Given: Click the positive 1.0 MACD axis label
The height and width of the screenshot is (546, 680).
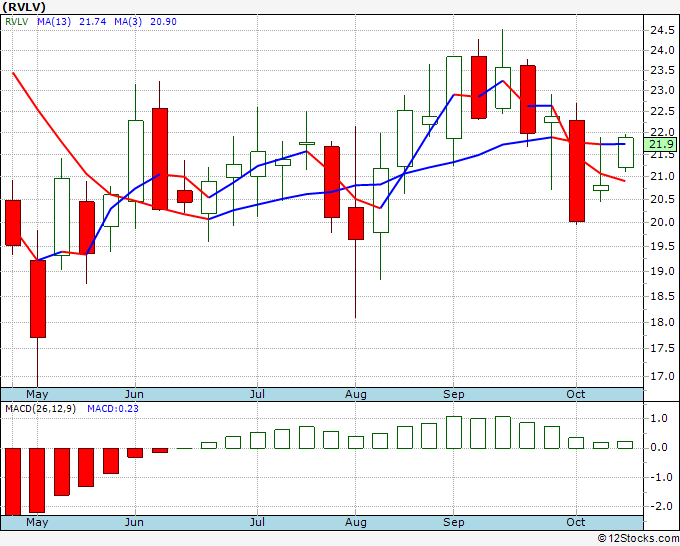Looking at the screenshot, I should point(659,418).
